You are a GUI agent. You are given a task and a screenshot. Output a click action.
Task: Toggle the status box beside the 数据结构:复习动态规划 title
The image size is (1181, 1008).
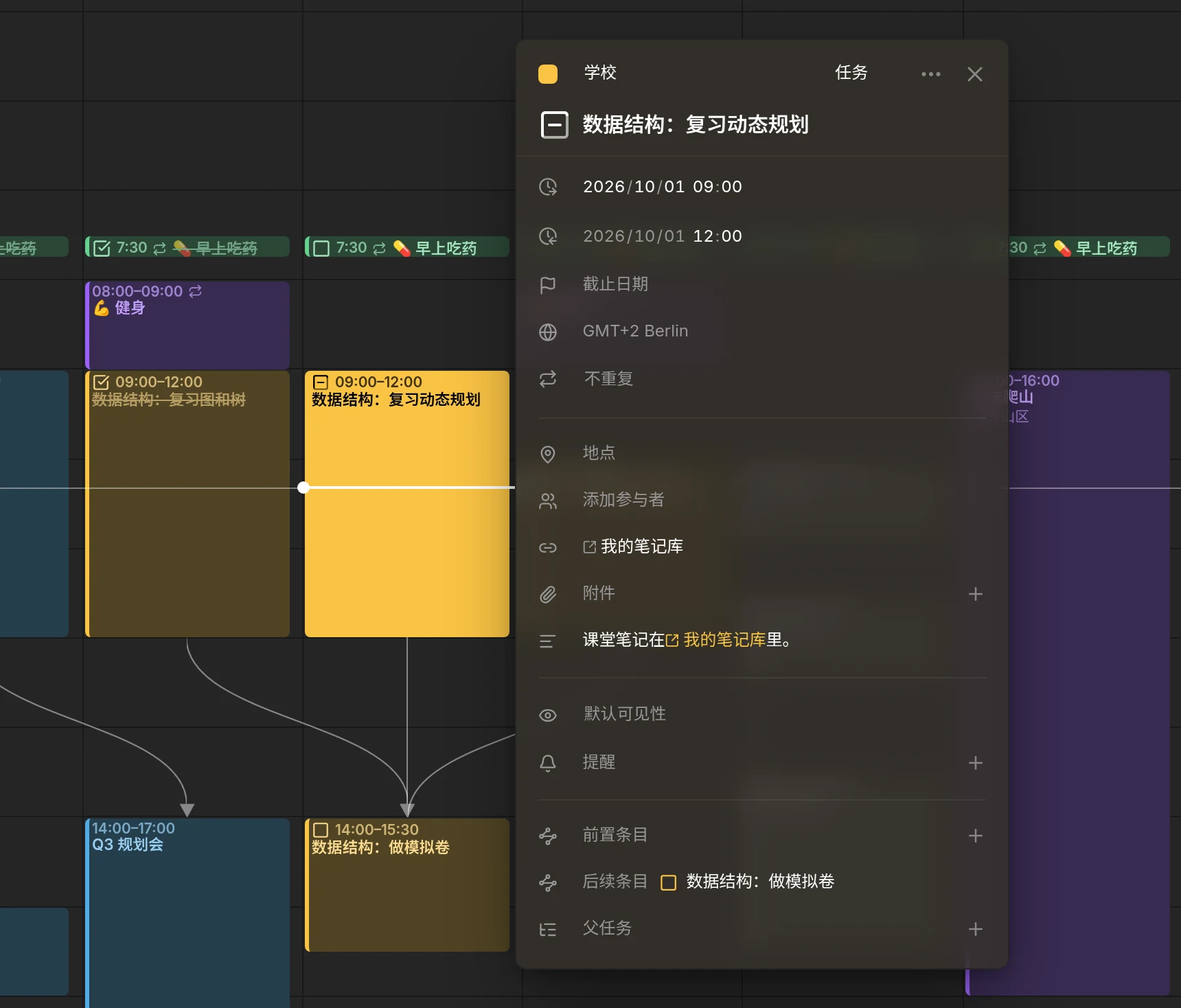(554, 125)
